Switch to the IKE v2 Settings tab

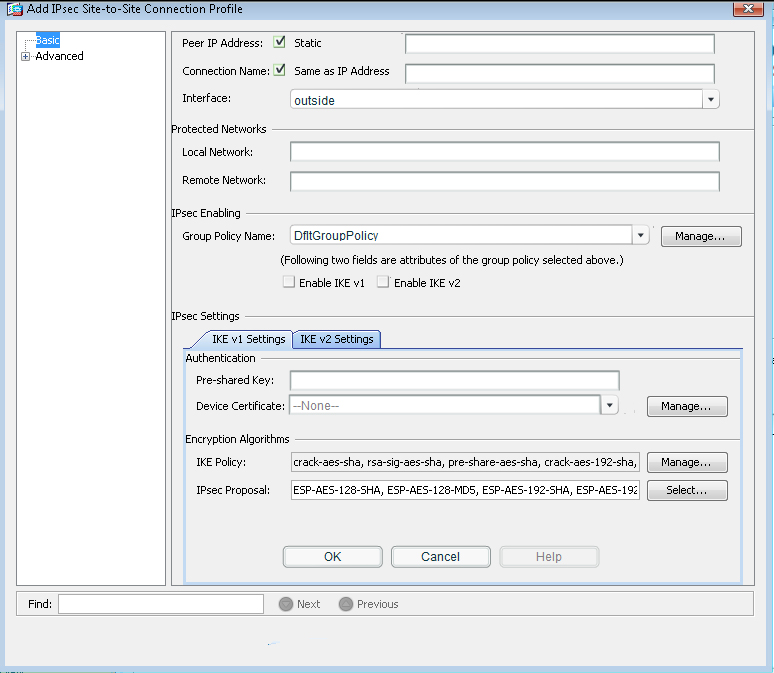[x=336, y=339]
